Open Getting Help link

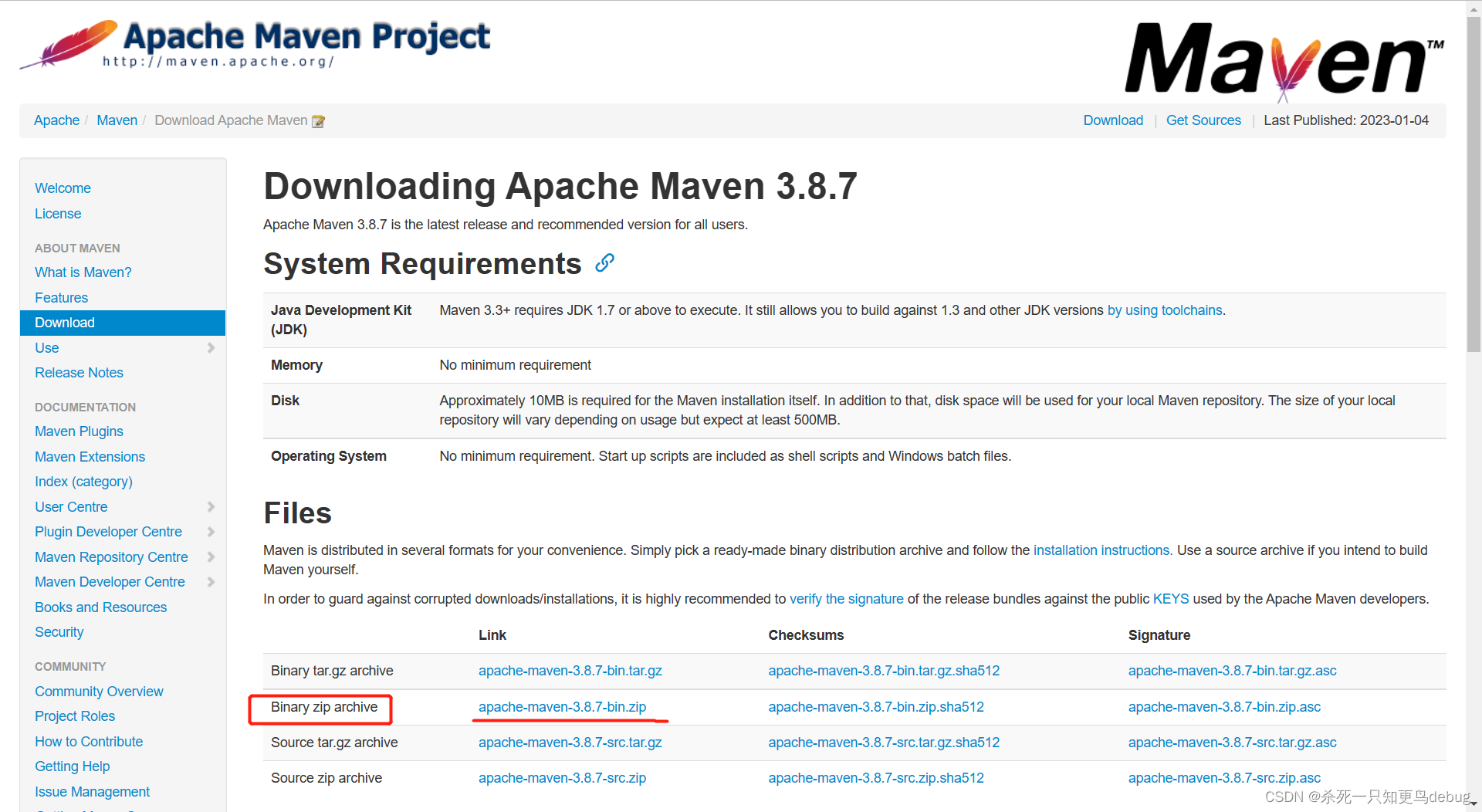pyautogui.click(x=72, y=766)
